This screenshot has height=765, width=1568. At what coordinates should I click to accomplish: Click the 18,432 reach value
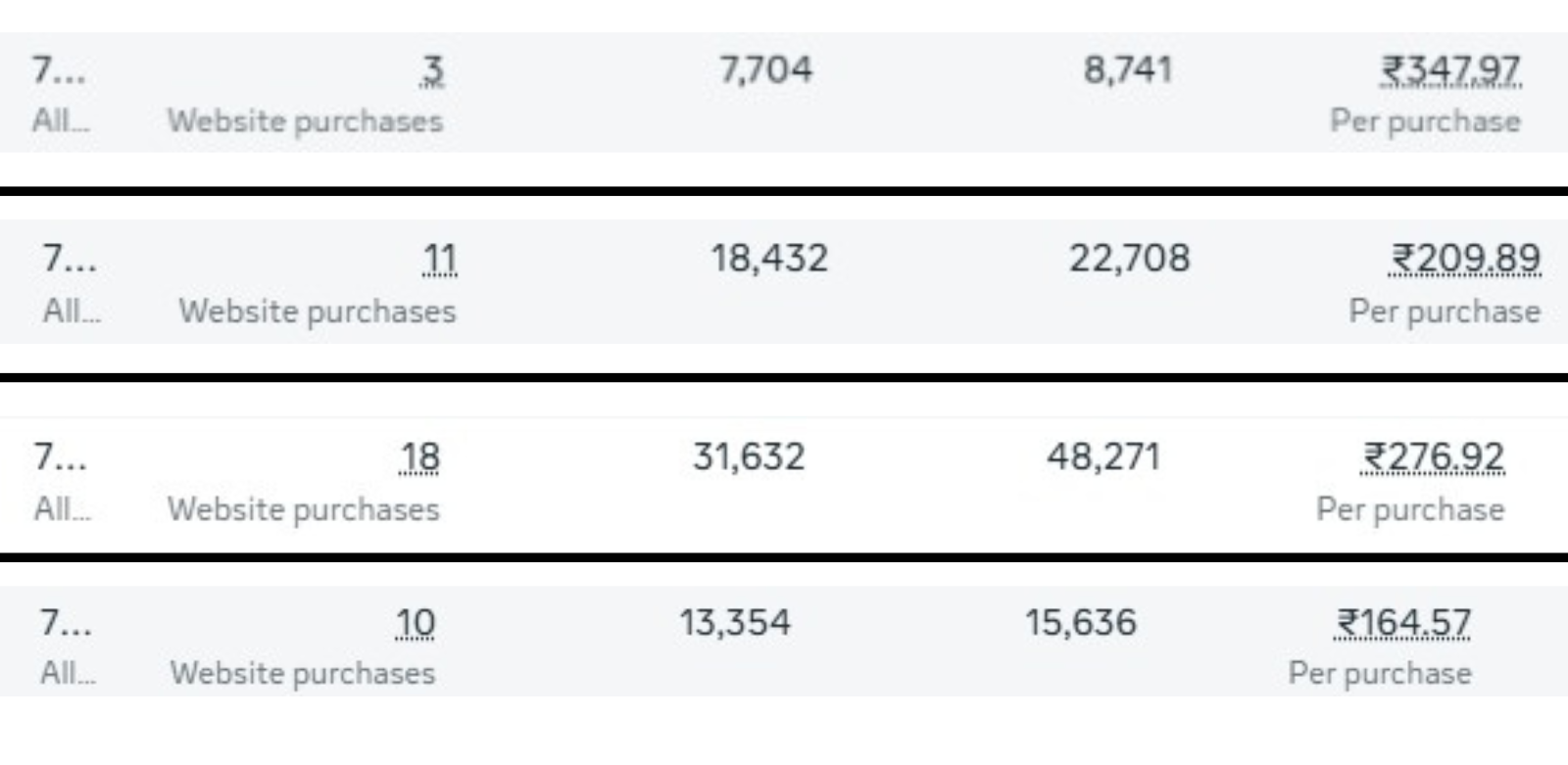769,260
